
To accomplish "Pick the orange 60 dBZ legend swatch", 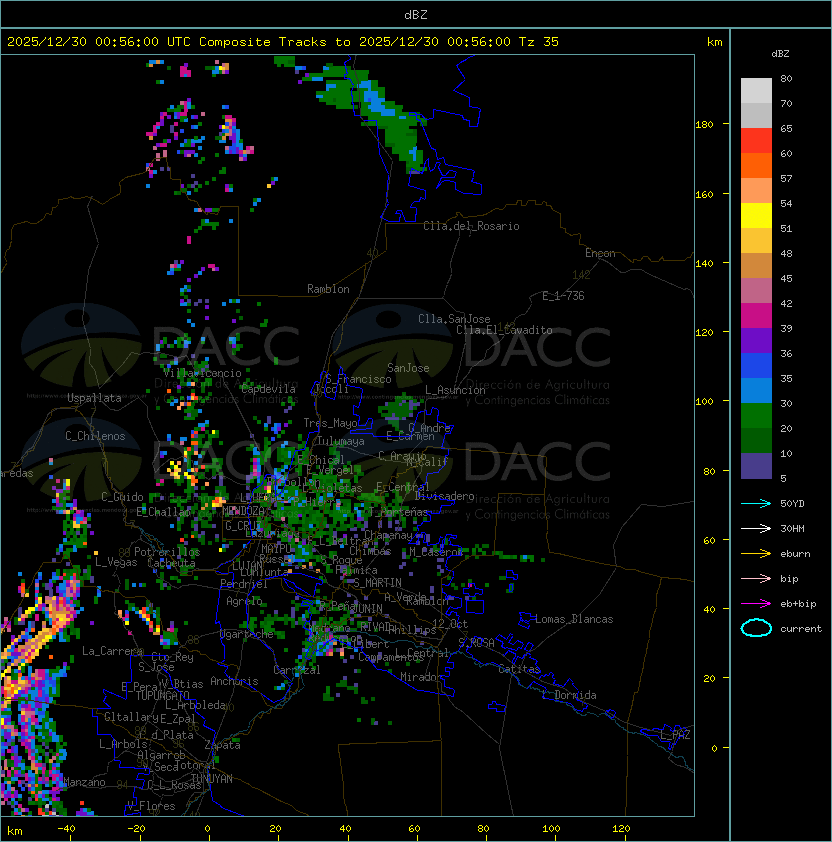I will tap(756, 165).
